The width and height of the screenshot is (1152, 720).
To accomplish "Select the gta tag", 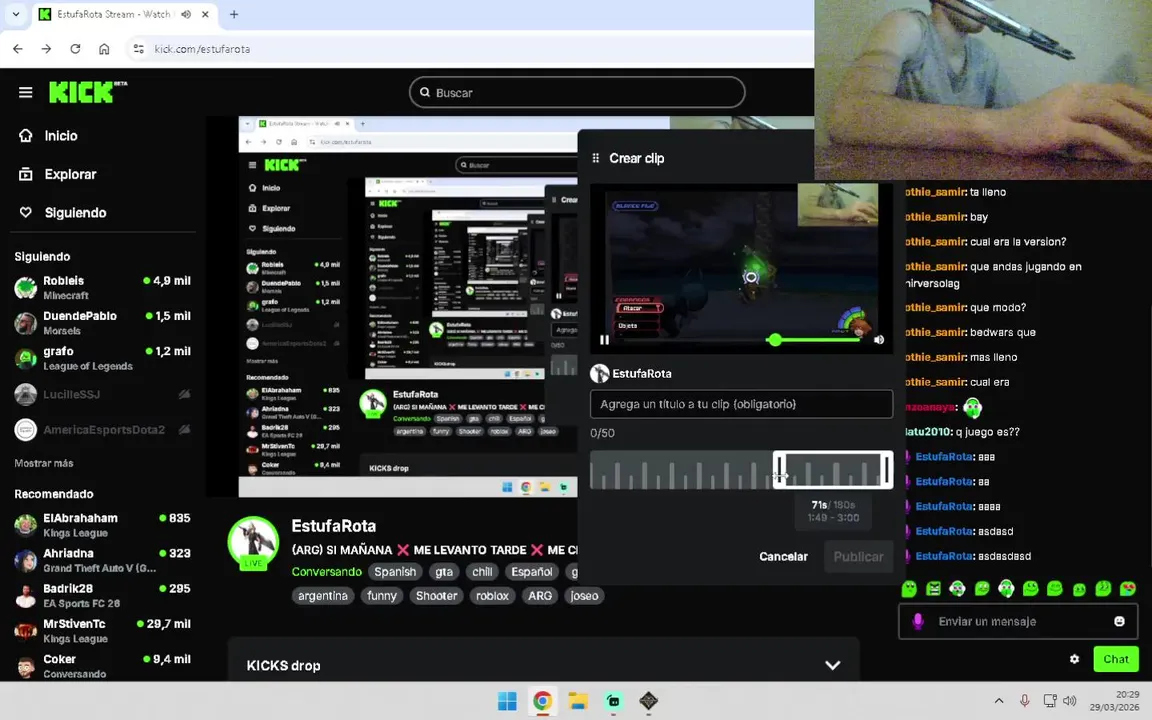I will coord(444,572).
